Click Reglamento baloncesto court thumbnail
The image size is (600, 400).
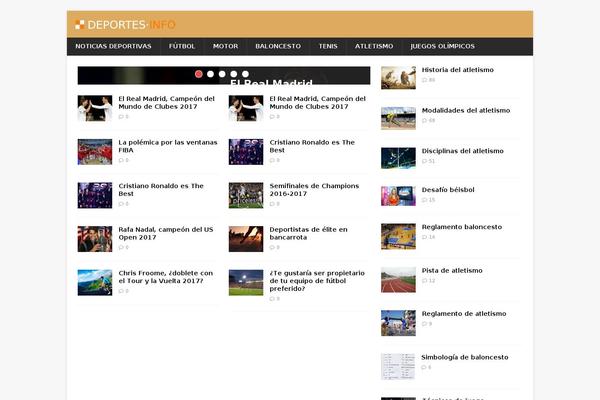(x=398, y=237)
